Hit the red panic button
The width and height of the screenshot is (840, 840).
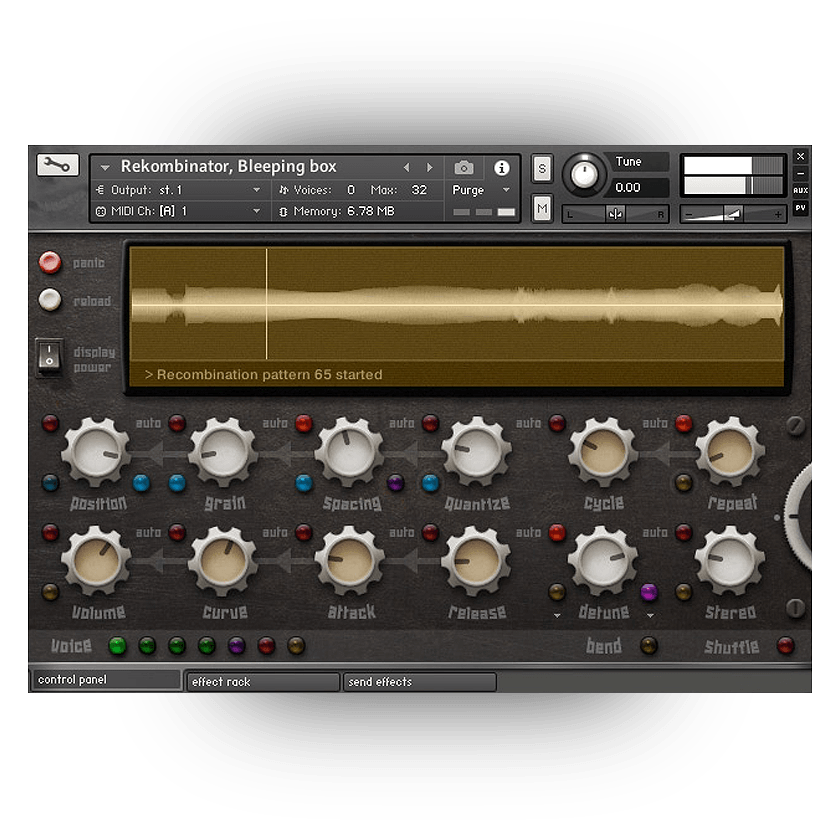click(x=50, y=262)
